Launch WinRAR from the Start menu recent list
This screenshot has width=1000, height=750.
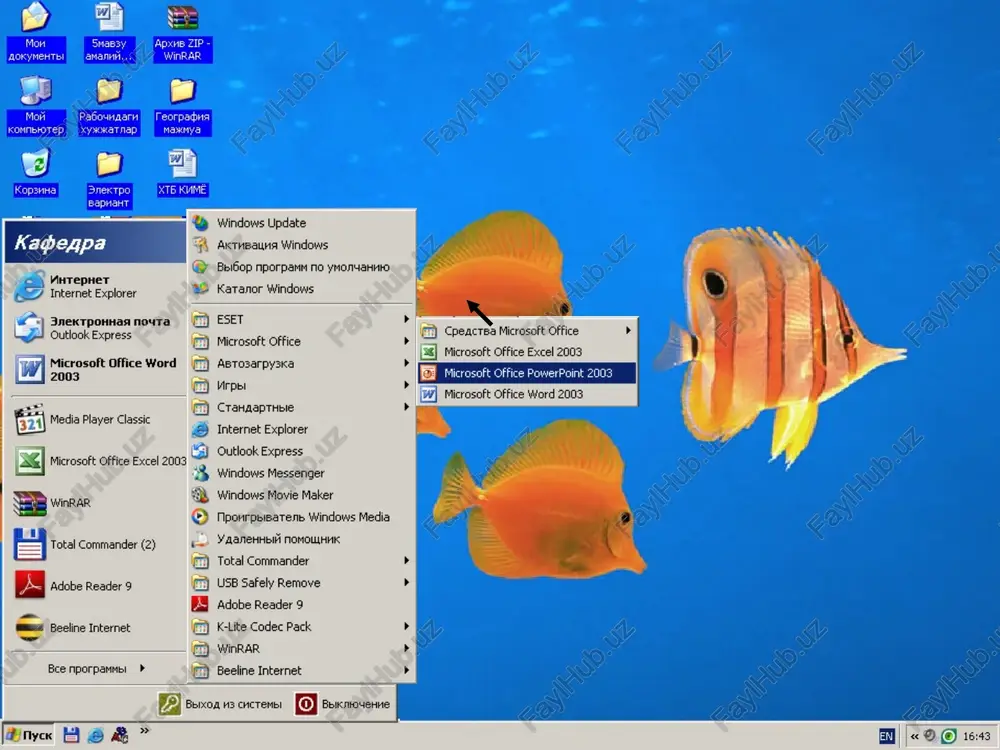point(96,503)
